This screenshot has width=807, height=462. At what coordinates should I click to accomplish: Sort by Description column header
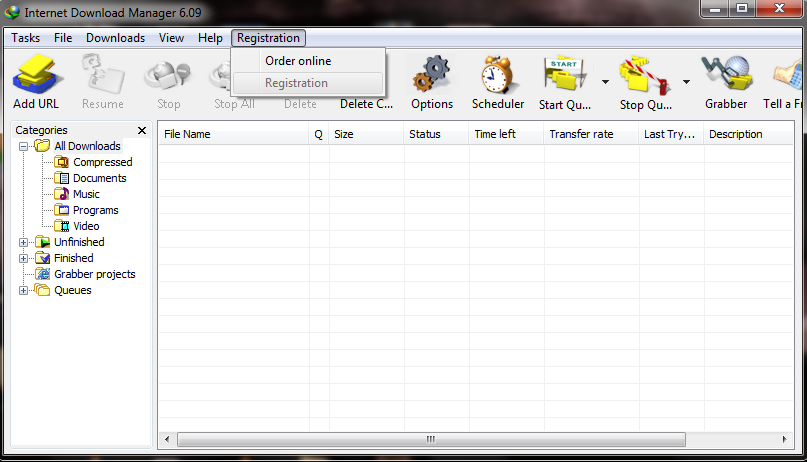[x=748, y=134]
